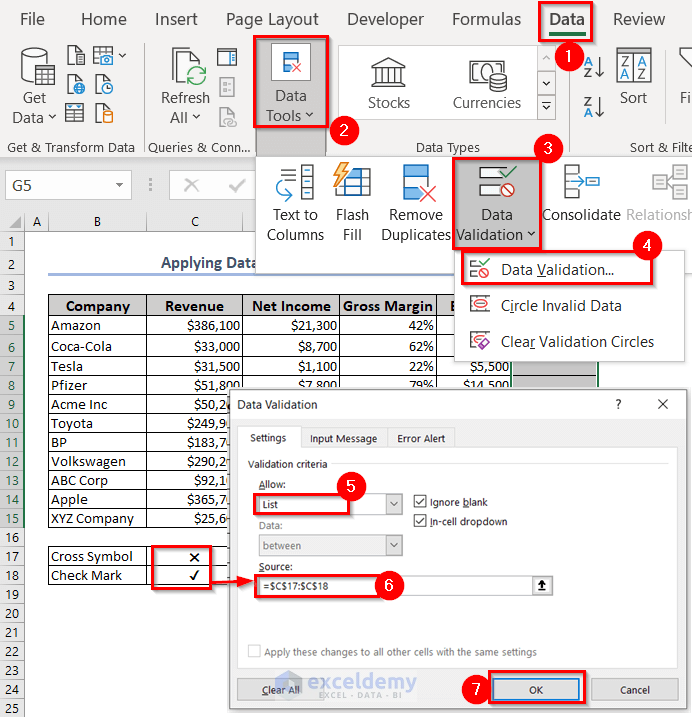Confirm formula bar entry check icon

[x=237, y=185]
